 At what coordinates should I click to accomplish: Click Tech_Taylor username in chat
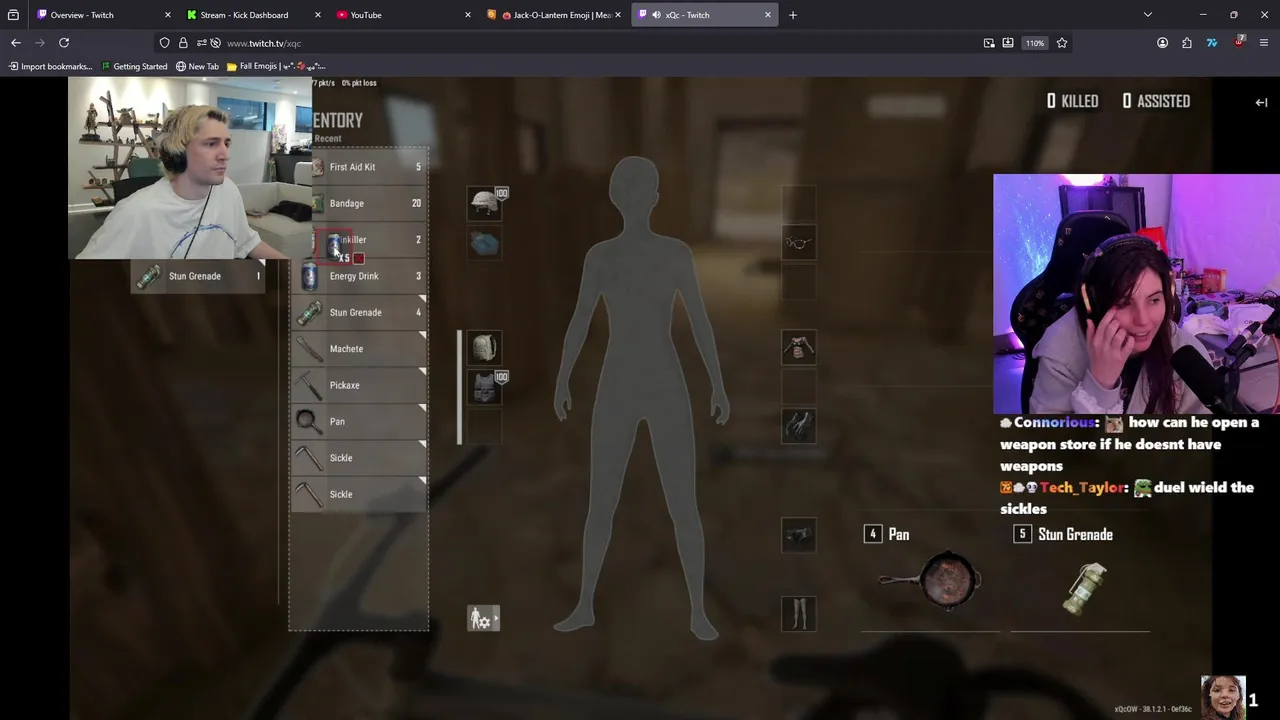1083,488
